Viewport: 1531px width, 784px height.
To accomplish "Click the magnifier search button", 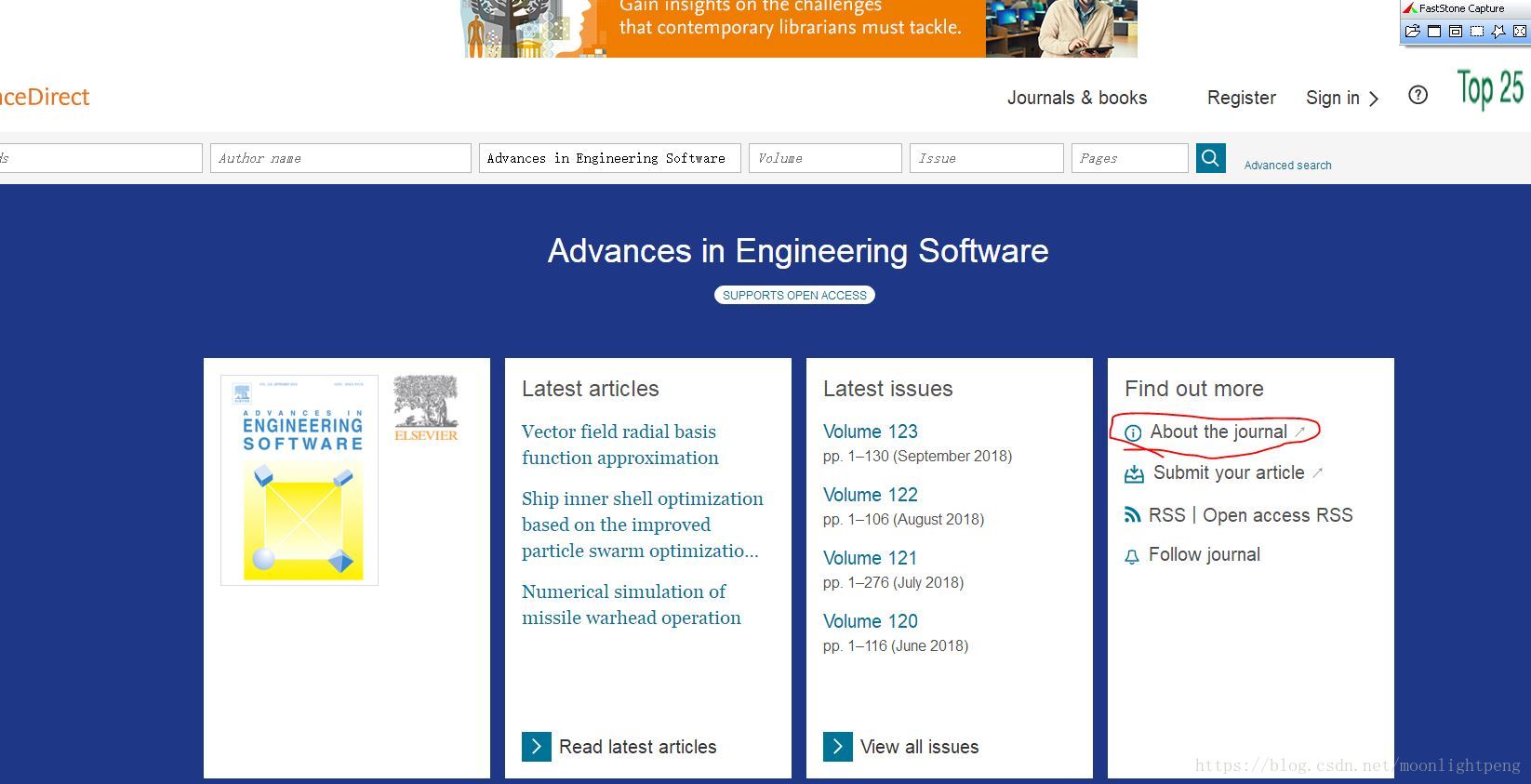I will pyautogui.click(x=1210, y=158).
